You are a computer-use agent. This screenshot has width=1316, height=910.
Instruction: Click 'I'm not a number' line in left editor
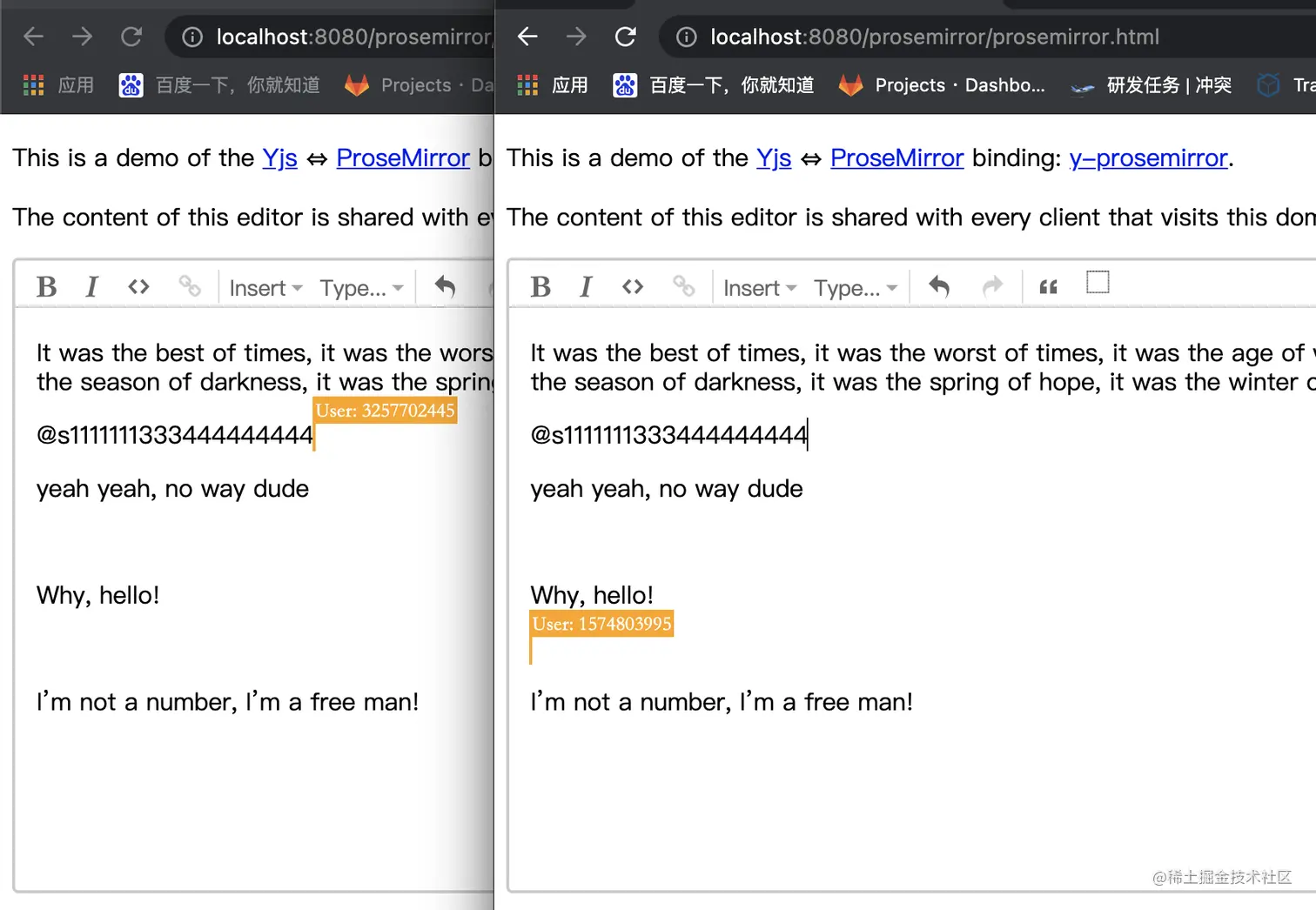[227, 702]
